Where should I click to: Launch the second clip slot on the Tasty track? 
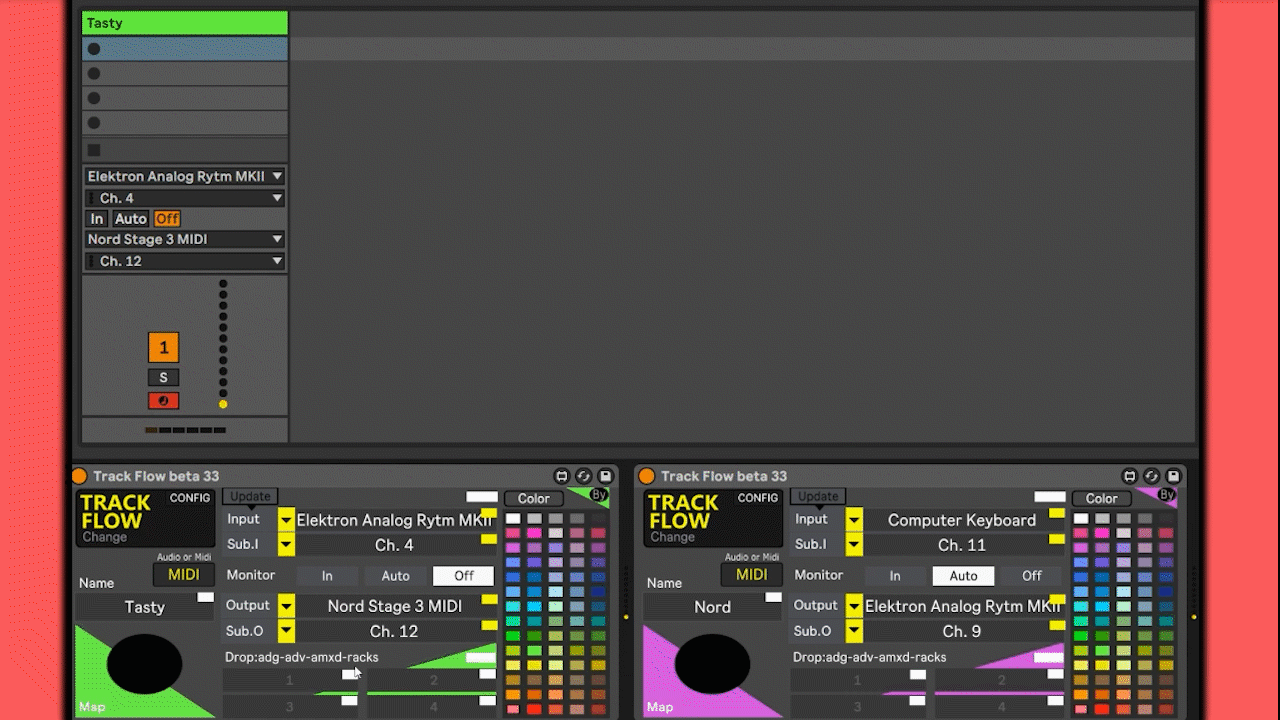pos(94,73)
